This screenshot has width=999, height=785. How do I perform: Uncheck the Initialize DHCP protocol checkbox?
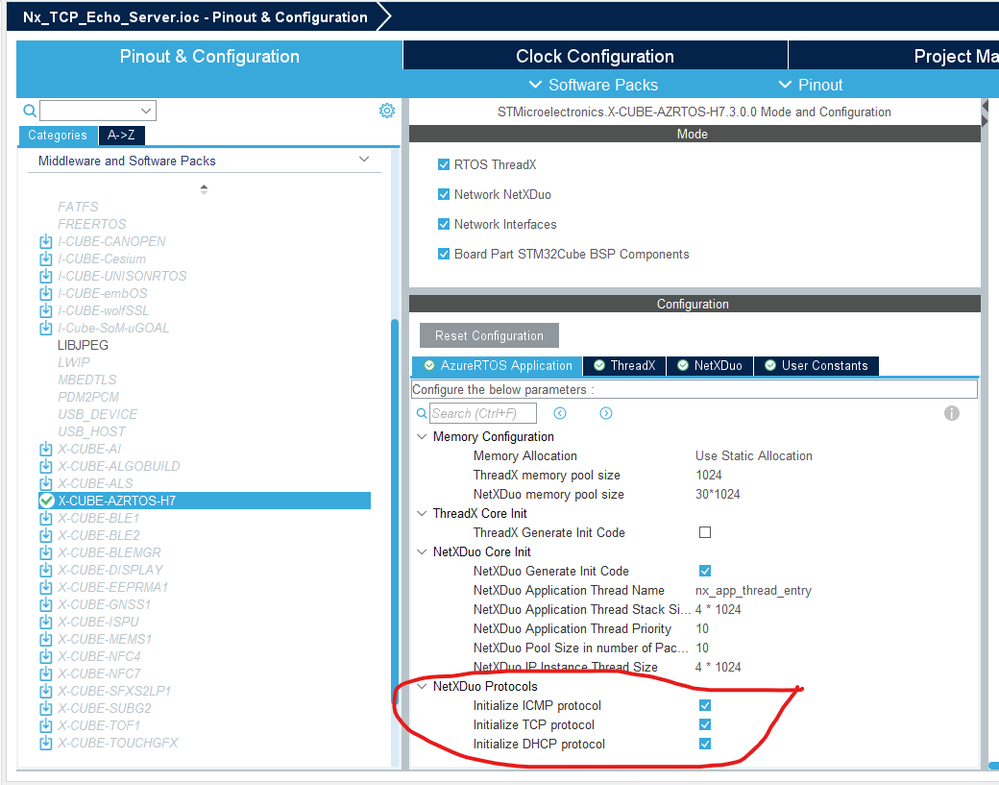(x=705, y=744)
